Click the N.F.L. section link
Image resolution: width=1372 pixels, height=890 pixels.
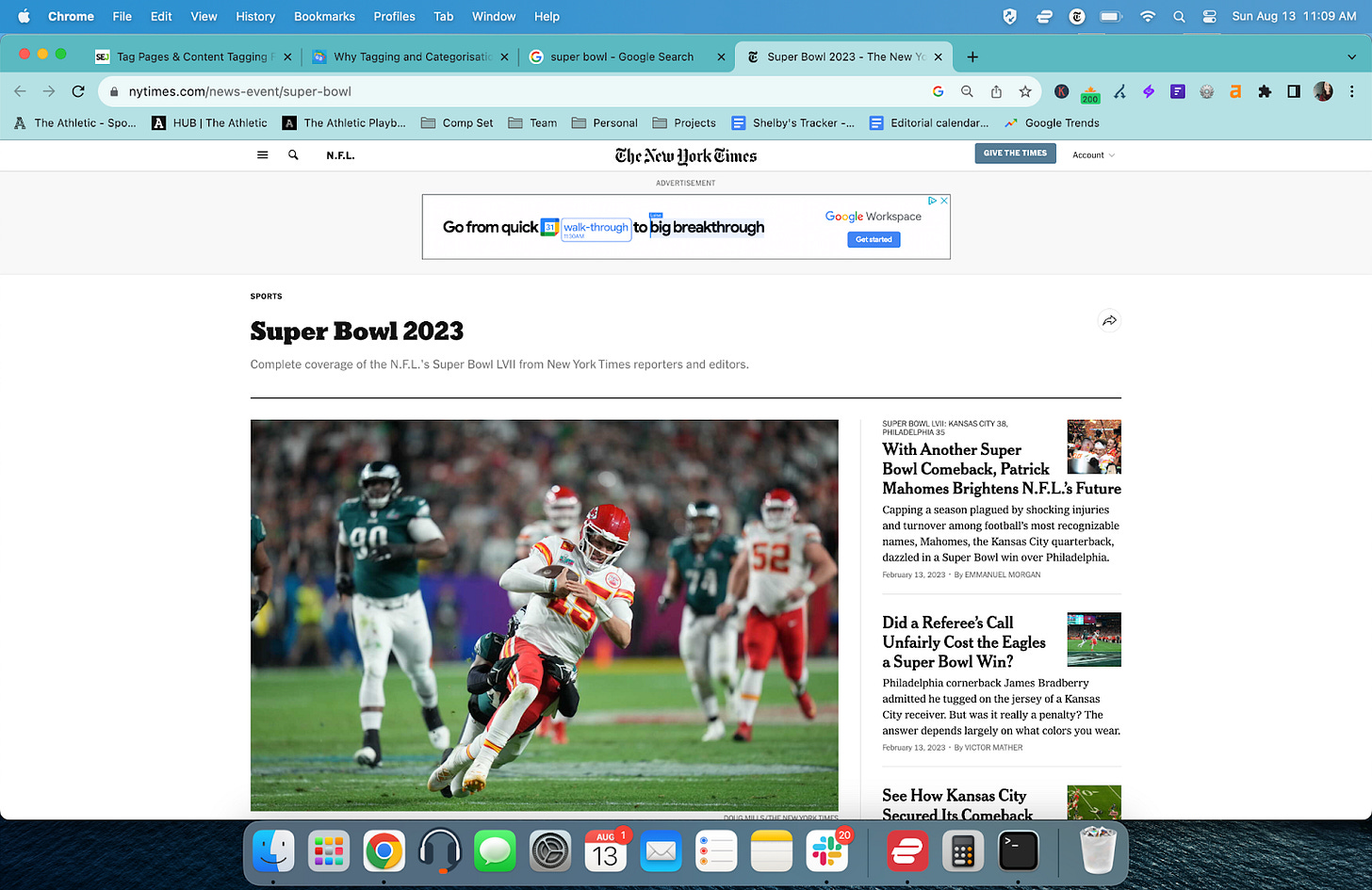pos(340,155)
